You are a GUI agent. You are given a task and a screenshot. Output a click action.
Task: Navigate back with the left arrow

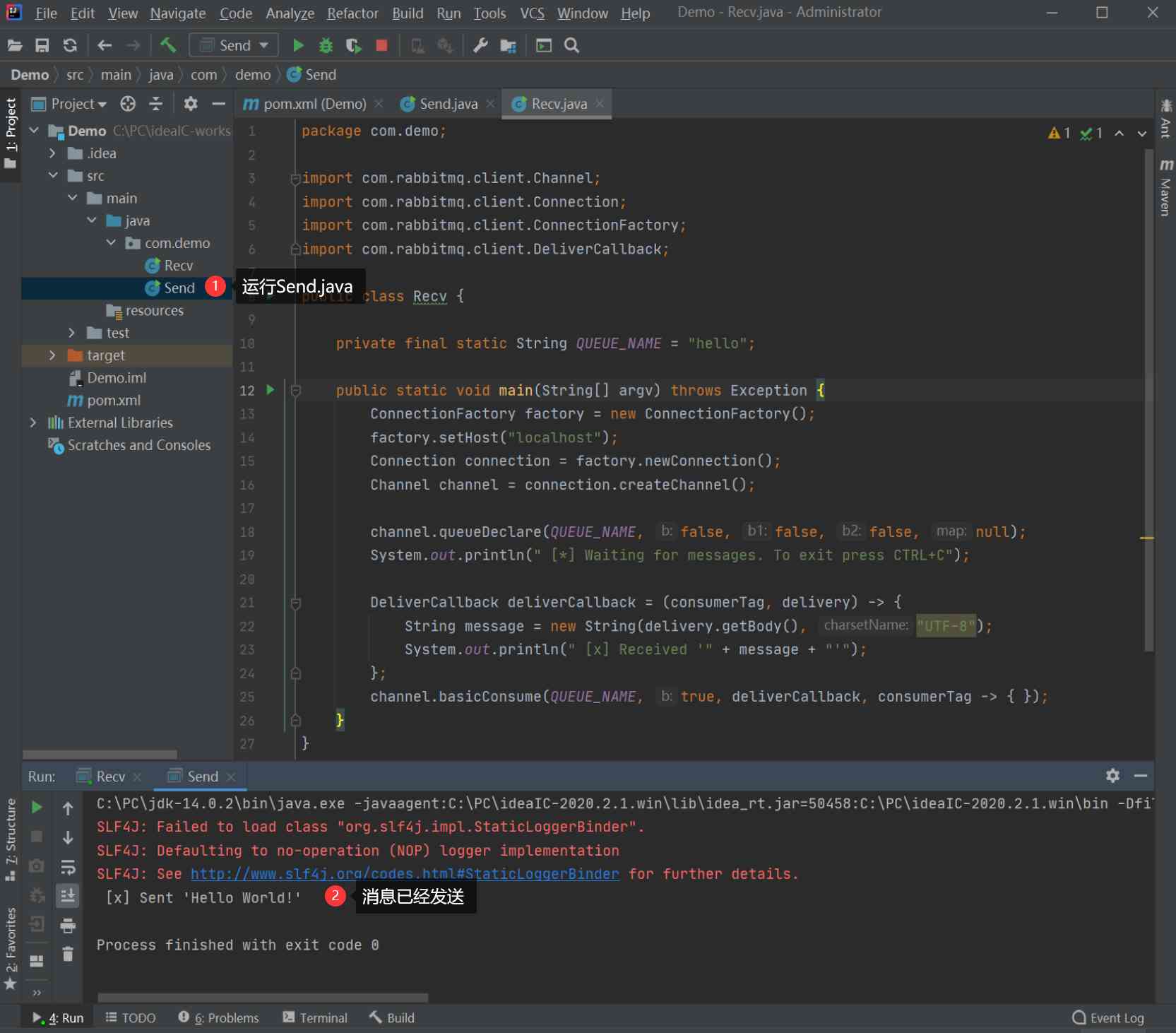pos(105,46)
